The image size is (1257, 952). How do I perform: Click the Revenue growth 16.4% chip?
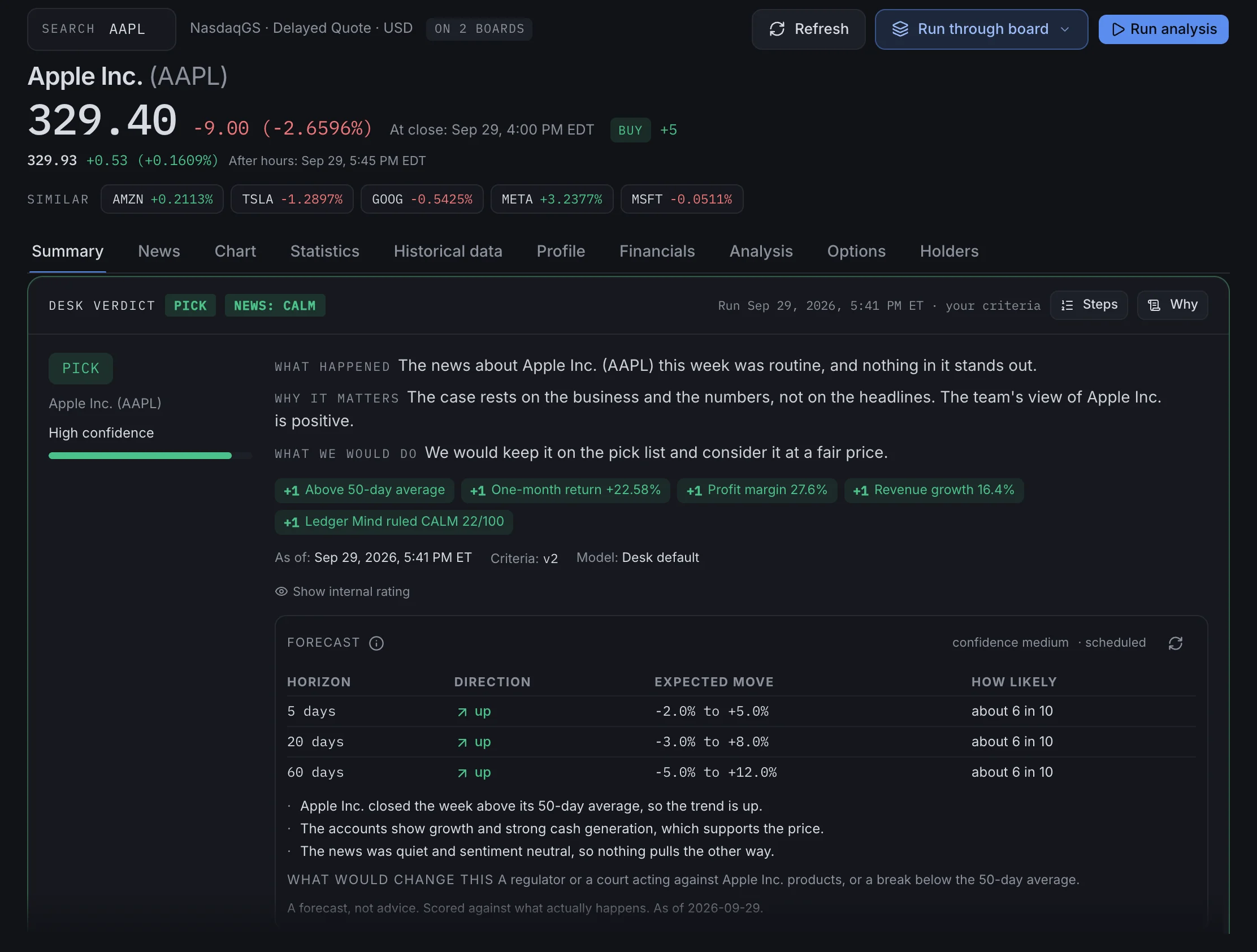(934, 491)
